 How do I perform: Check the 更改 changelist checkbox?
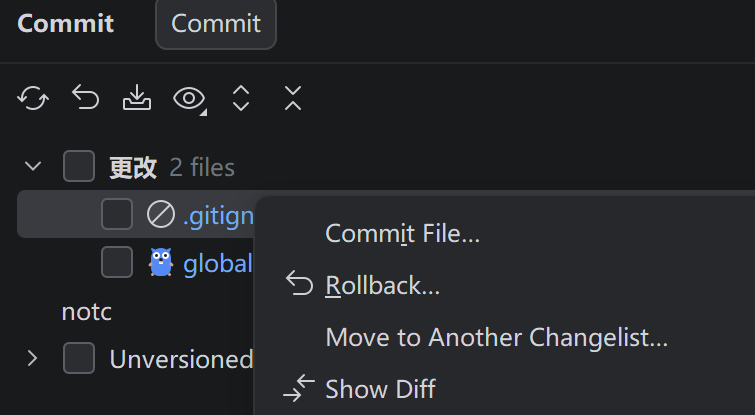(x=79, y=166)
